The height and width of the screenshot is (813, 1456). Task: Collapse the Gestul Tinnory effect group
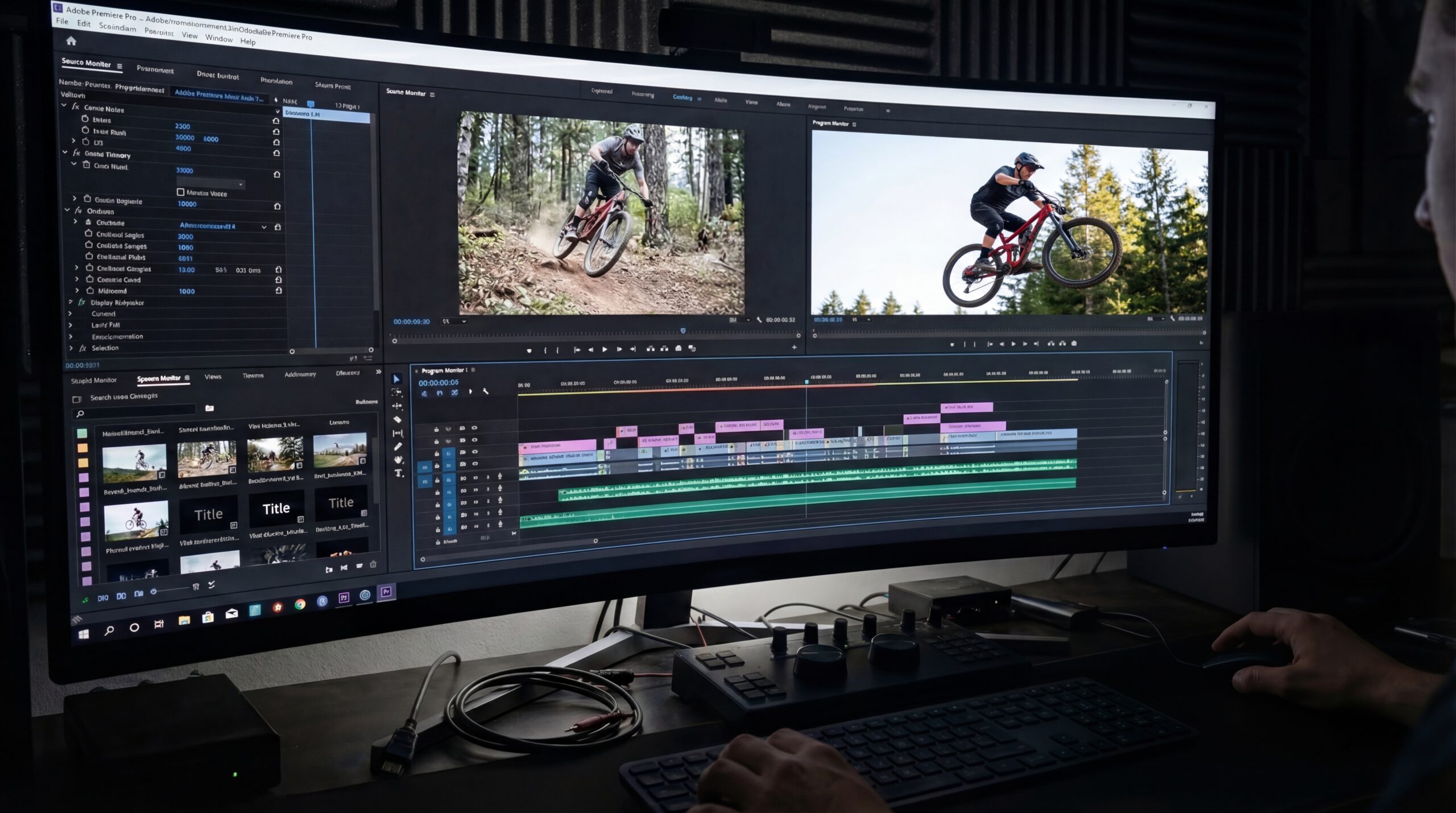[x=65, y=152]
